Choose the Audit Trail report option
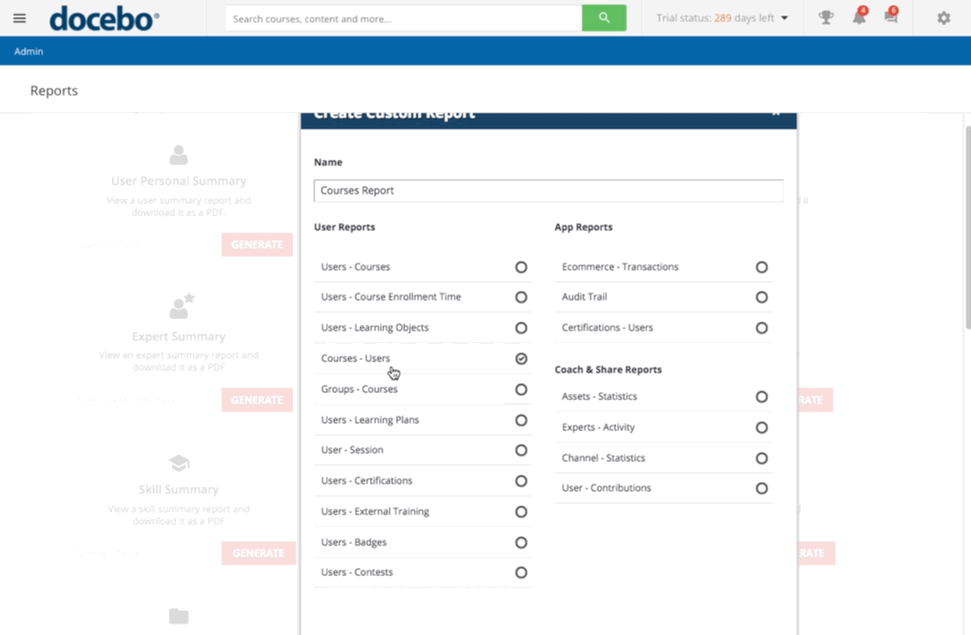971x635 pixels. [761, 297]
